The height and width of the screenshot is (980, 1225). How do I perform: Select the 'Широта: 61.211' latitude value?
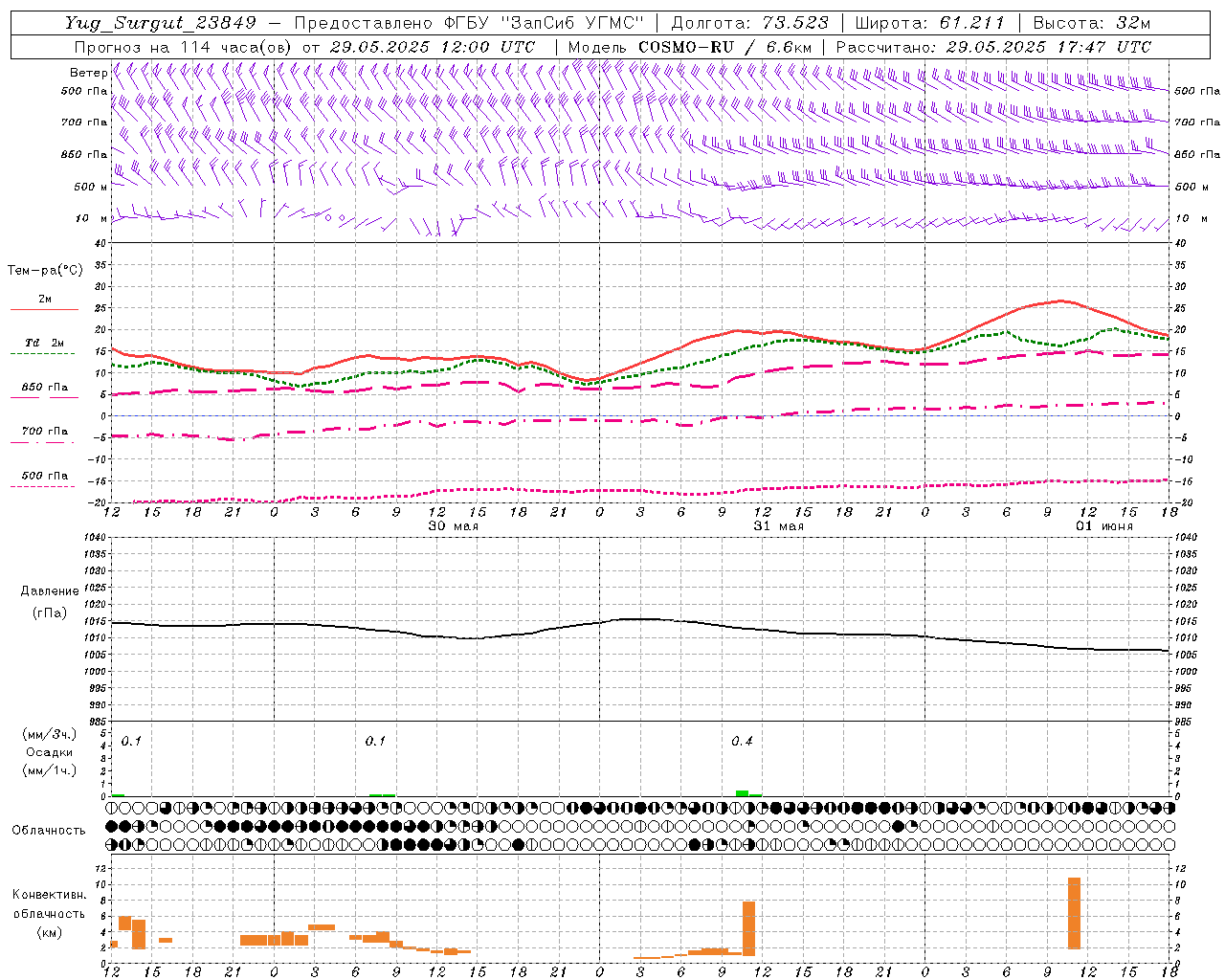[929, 23]
